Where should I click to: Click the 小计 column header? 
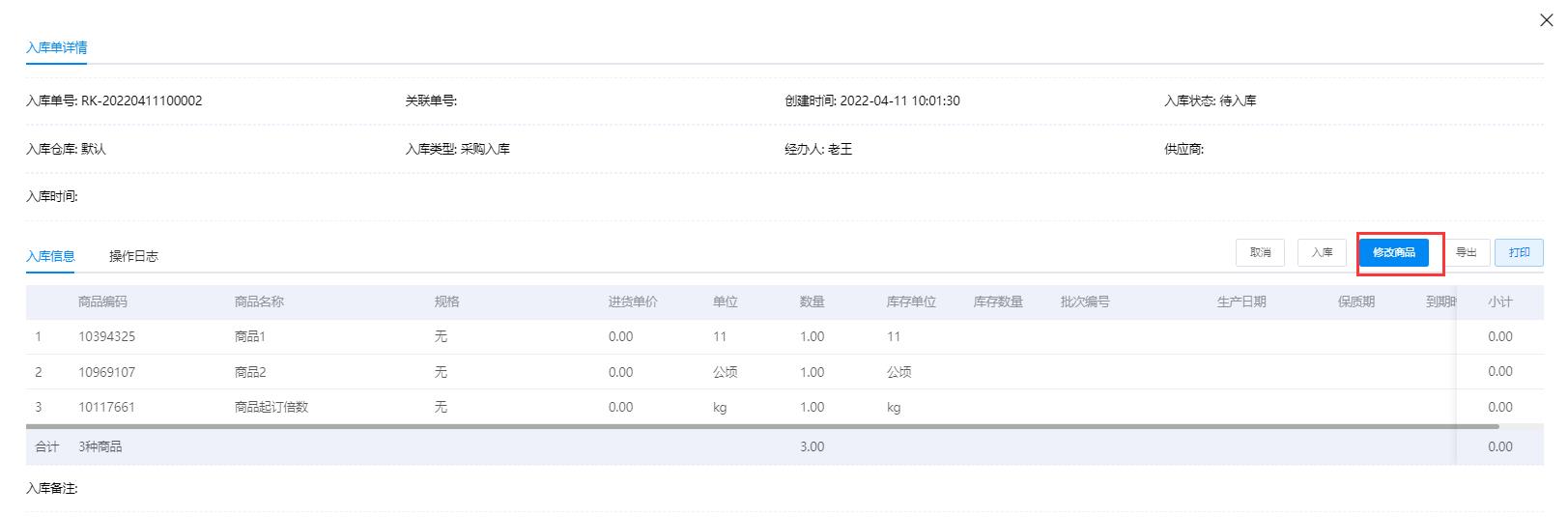[1499, 302]
